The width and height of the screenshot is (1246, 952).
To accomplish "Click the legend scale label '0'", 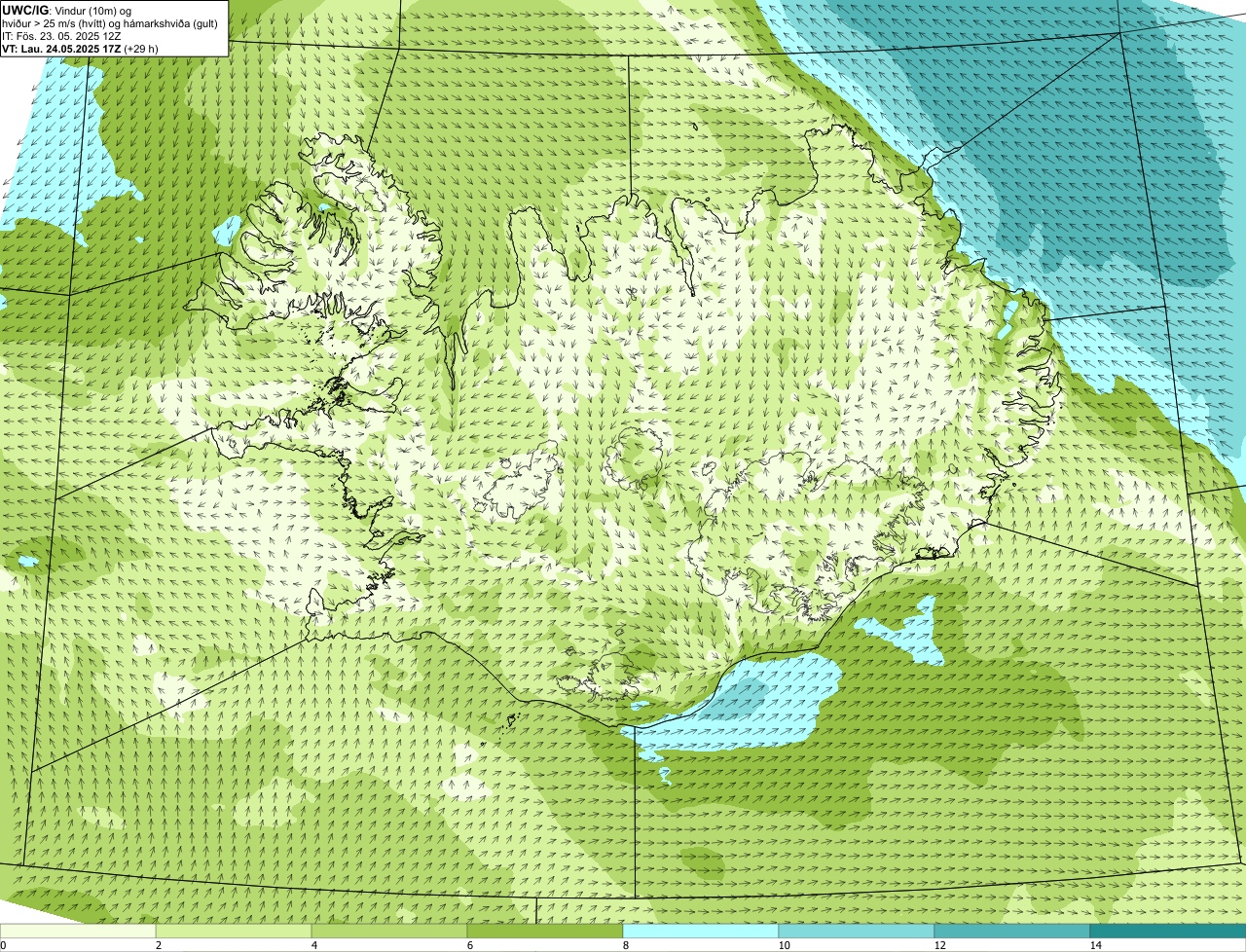I will [x=3, y=945].
